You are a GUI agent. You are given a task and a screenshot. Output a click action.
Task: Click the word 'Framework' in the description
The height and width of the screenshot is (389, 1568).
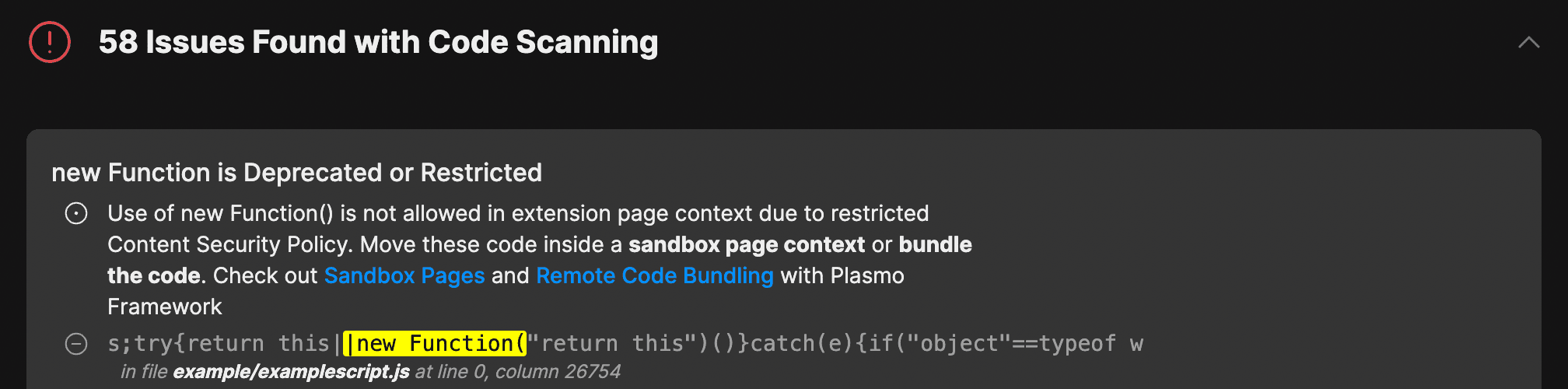click(x=165, y=307)
